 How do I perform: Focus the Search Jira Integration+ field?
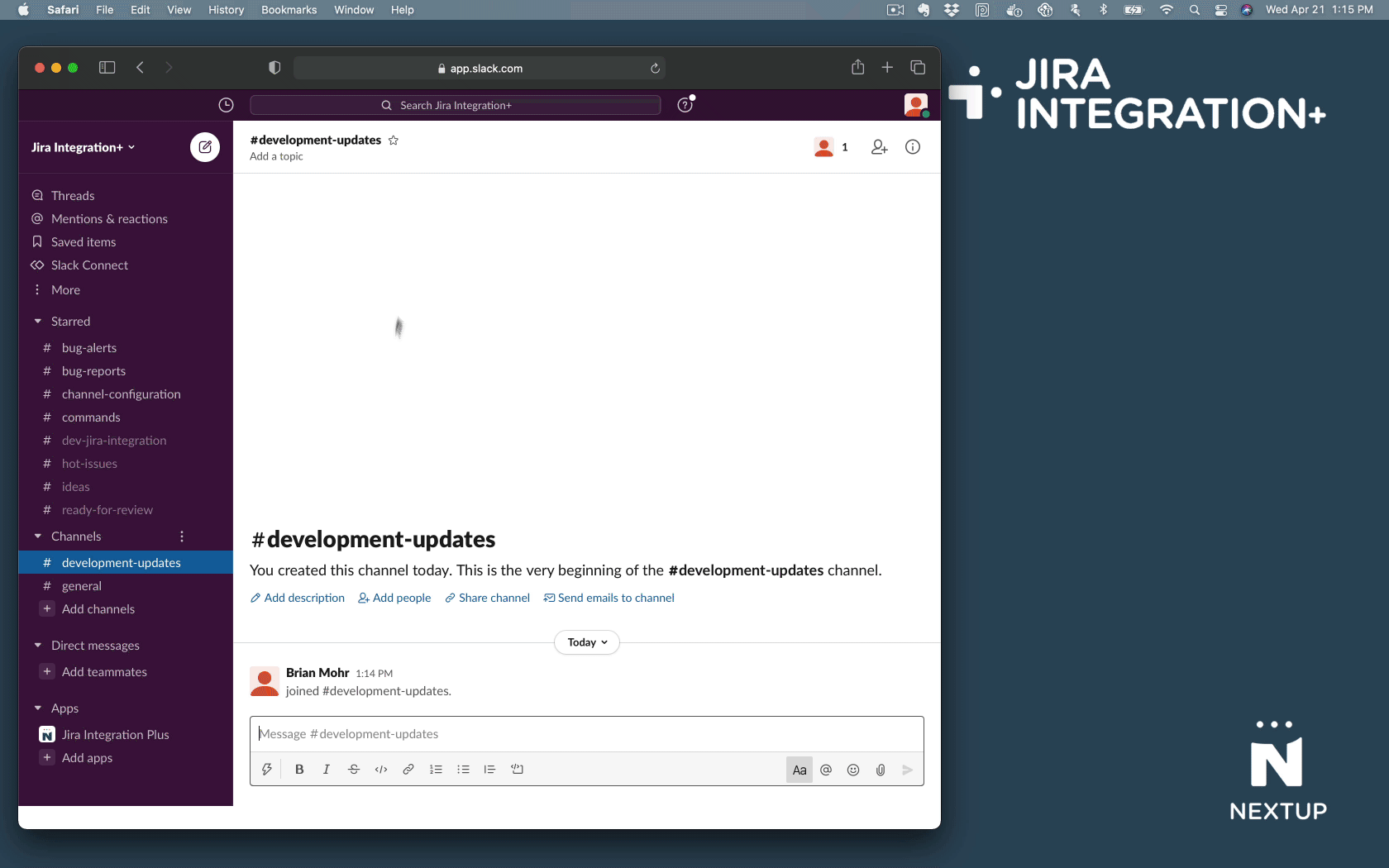click(x=455, y=105)
